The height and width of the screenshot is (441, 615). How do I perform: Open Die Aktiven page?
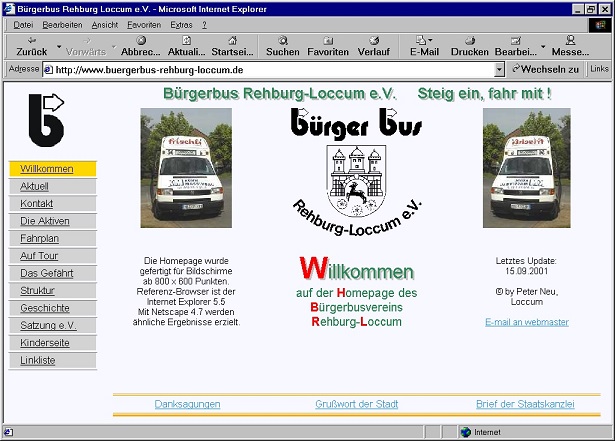coord(53,221)
